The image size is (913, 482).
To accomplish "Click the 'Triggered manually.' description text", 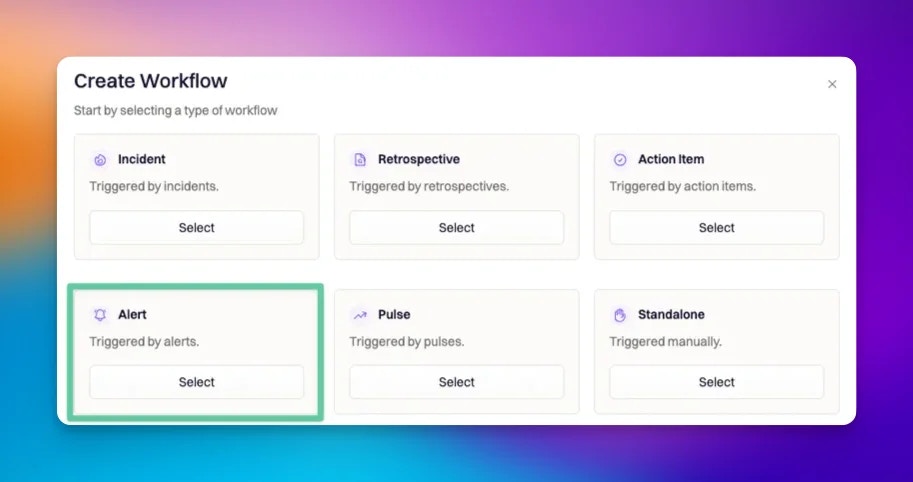I will coord(666,342).
